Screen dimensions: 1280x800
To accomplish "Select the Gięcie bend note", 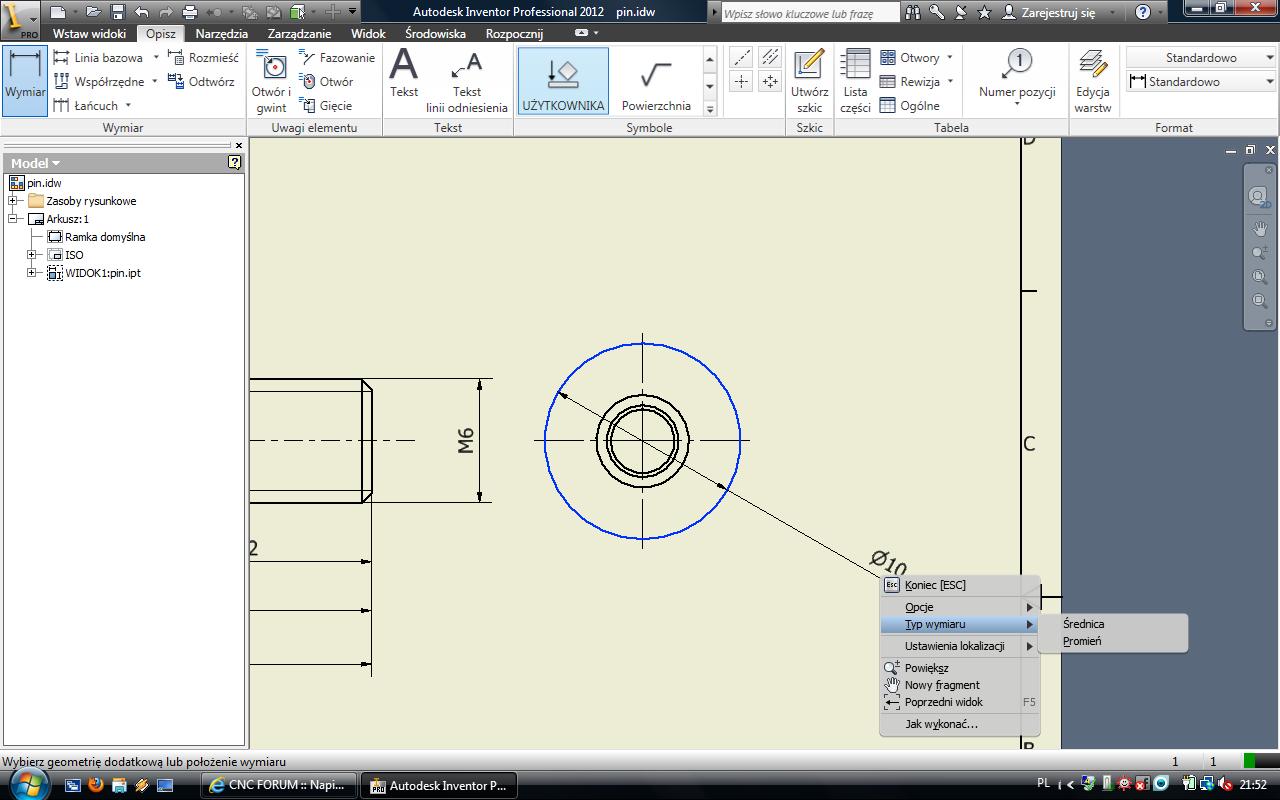I will 326,106.
